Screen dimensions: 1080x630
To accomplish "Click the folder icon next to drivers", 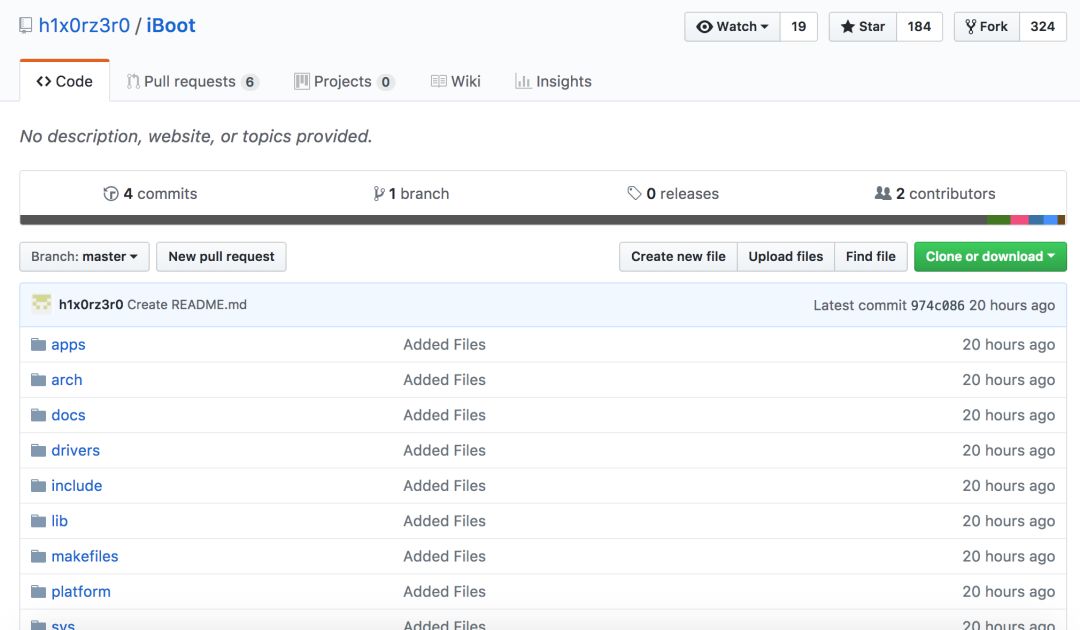I will pyautogui.click(x=39, y=450).
